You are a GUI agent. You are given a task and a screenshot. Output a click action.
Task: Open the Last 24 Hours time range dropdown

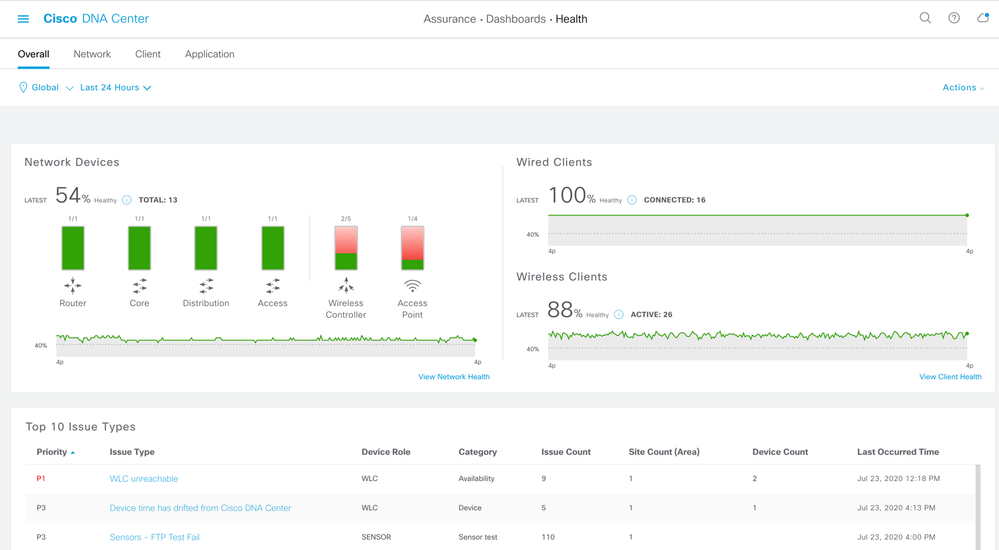point(115,87)
